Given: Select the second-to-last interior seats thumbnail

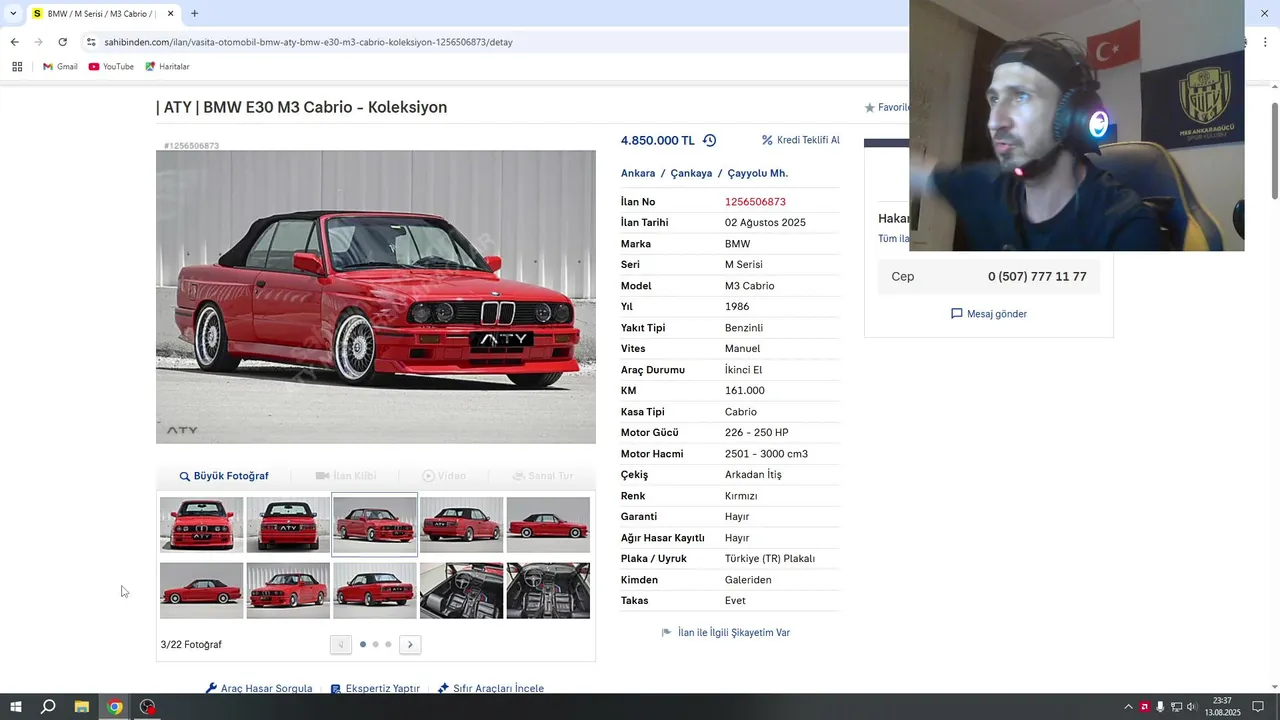Looking at the screenshot, I should point(461,590).
